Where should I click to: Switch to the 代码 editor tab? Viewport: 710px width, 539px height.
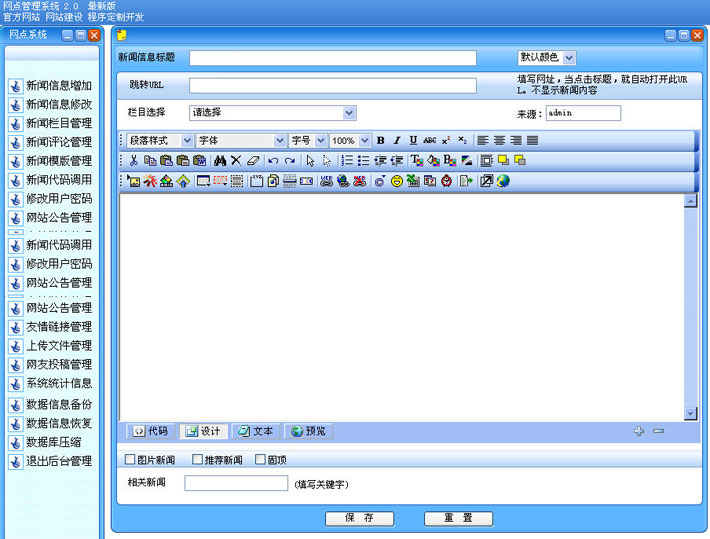click(x=152, y=431)
